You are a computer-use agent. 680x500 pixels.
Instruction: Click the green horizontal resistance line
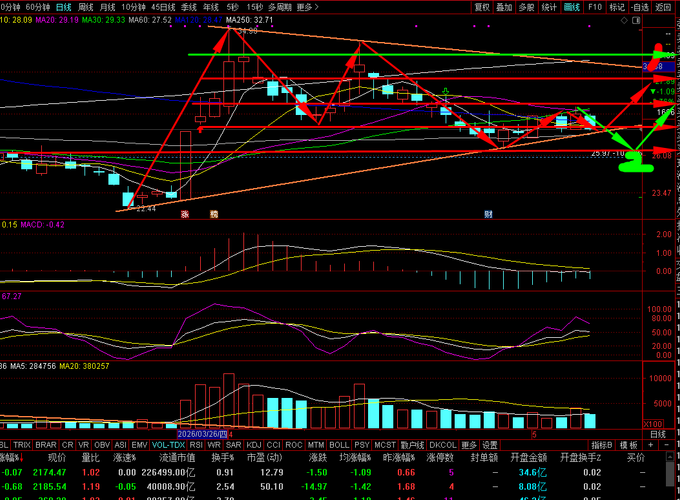coord(421,55)
